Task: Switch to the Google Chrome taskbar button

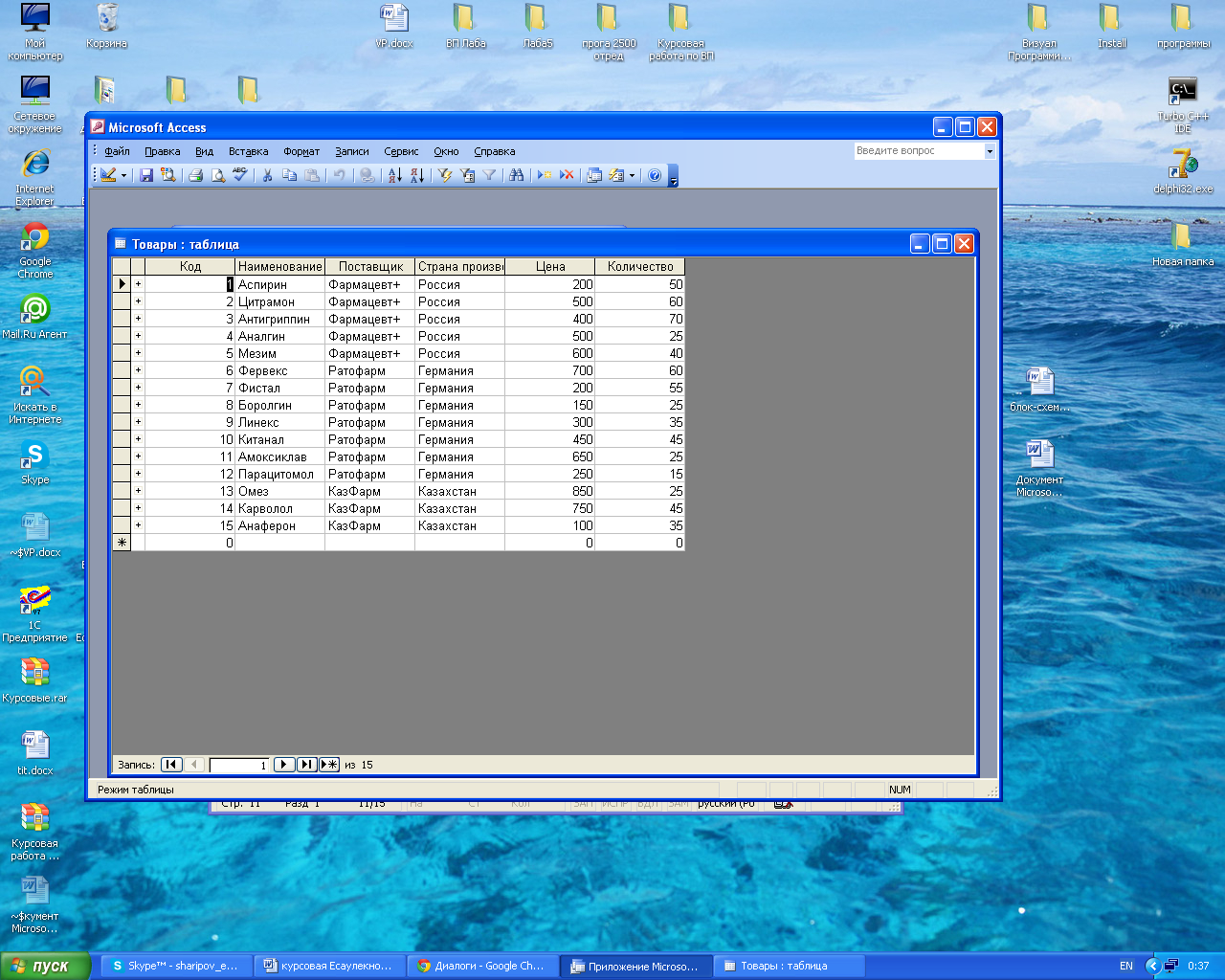Action: point(483,966)
